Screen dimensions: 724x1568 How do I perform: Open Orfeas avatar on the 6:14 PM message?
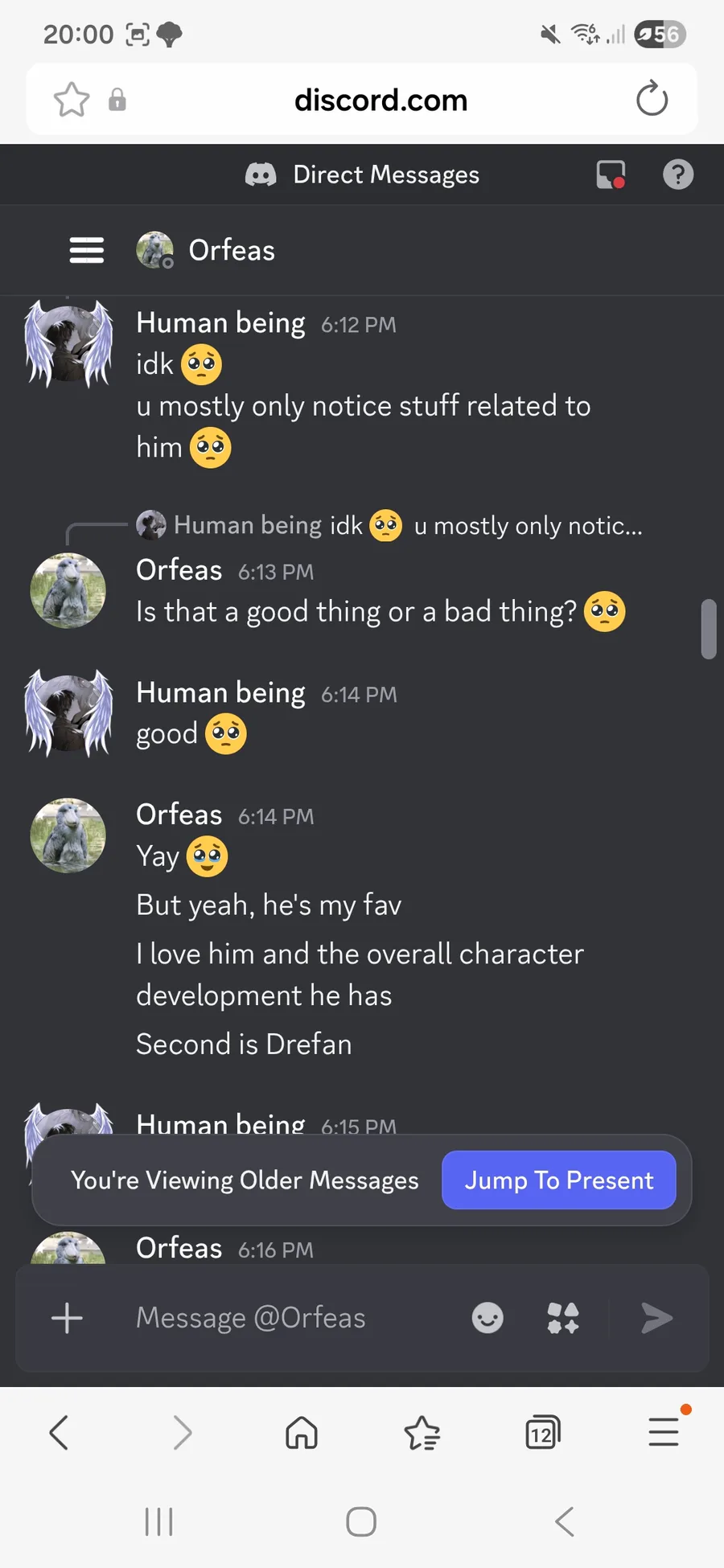coord(68,835)
